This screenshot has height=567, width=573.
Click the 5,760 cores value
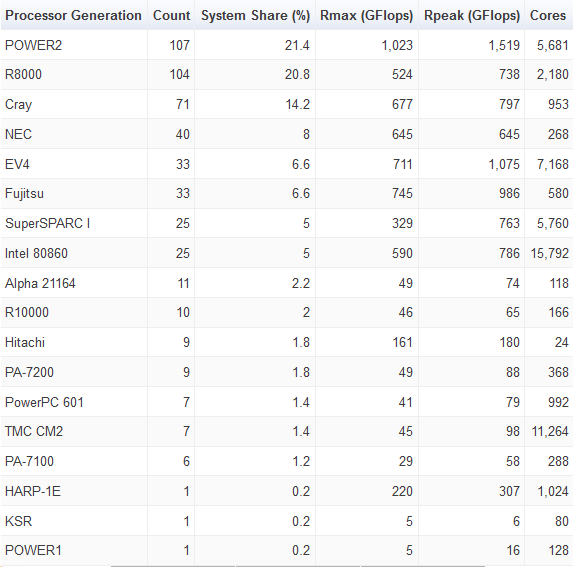coord(553,224)
